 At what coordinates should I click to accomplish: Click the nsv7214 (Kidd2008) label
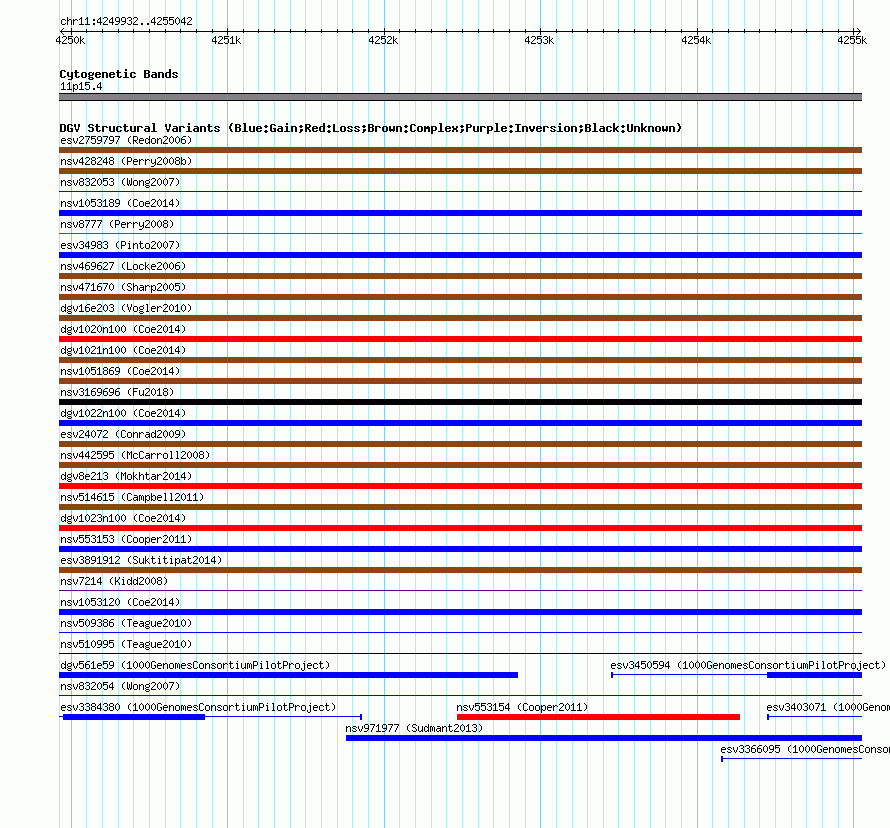[x=114, y=581]
